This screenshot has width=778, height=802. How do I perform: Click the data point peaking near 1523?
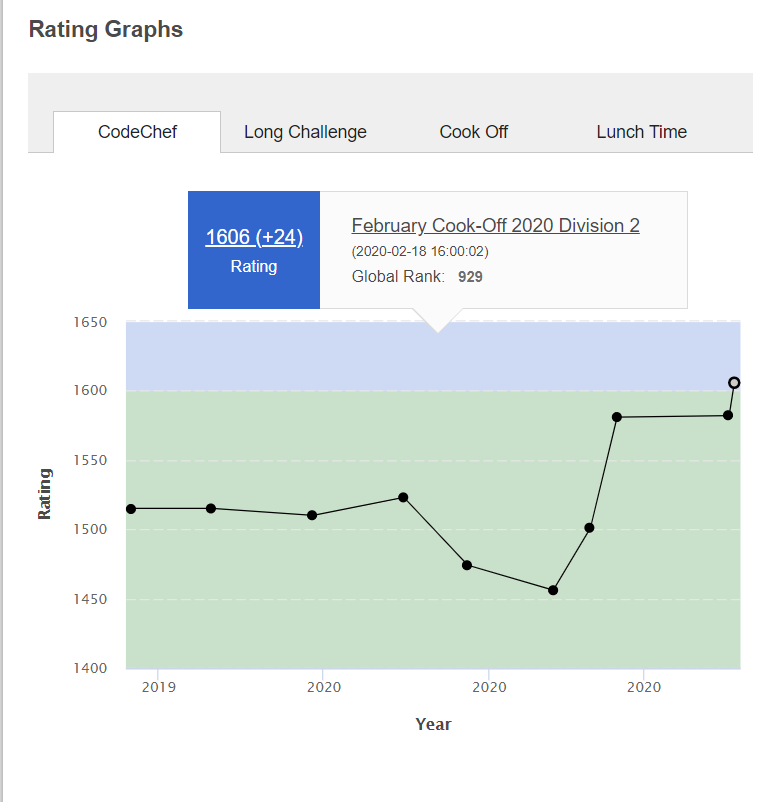point(403,497)
